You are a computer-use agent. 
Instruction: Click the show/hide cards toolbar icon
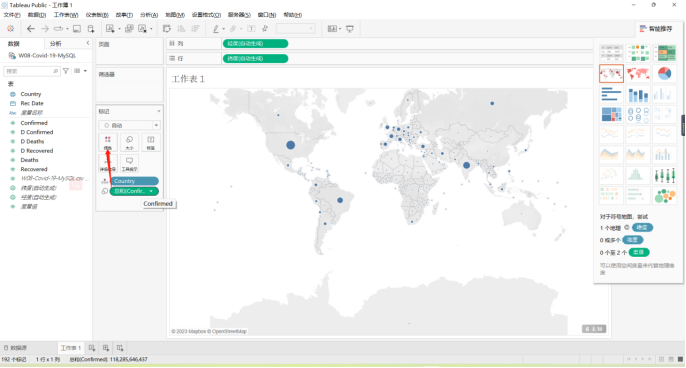click(332, 29)
